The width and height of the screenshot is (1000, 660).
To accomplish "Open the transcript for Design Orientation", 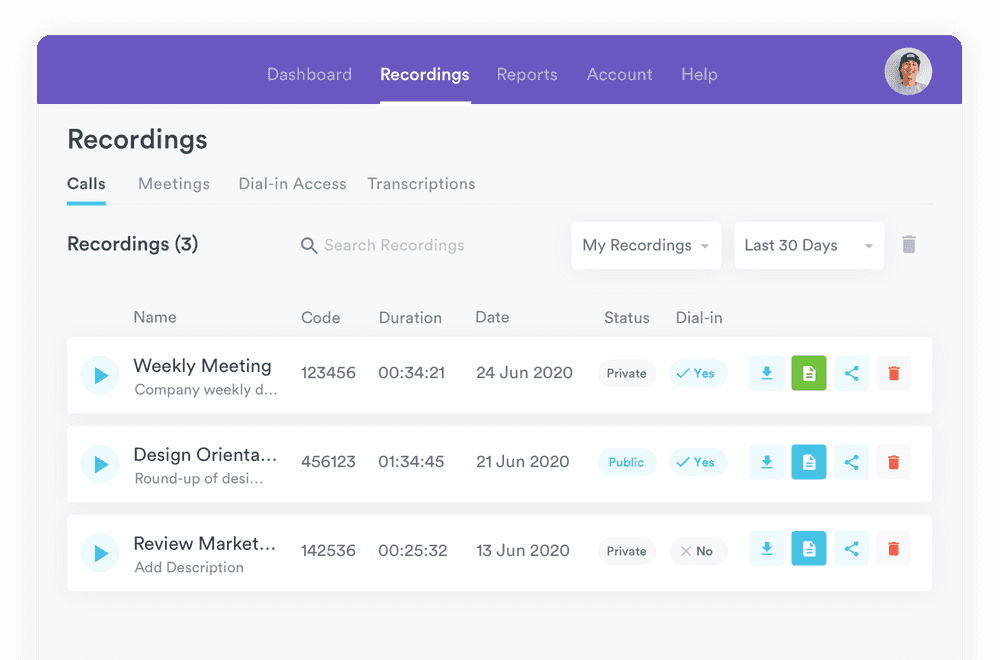I will click(x=809, y=462).
